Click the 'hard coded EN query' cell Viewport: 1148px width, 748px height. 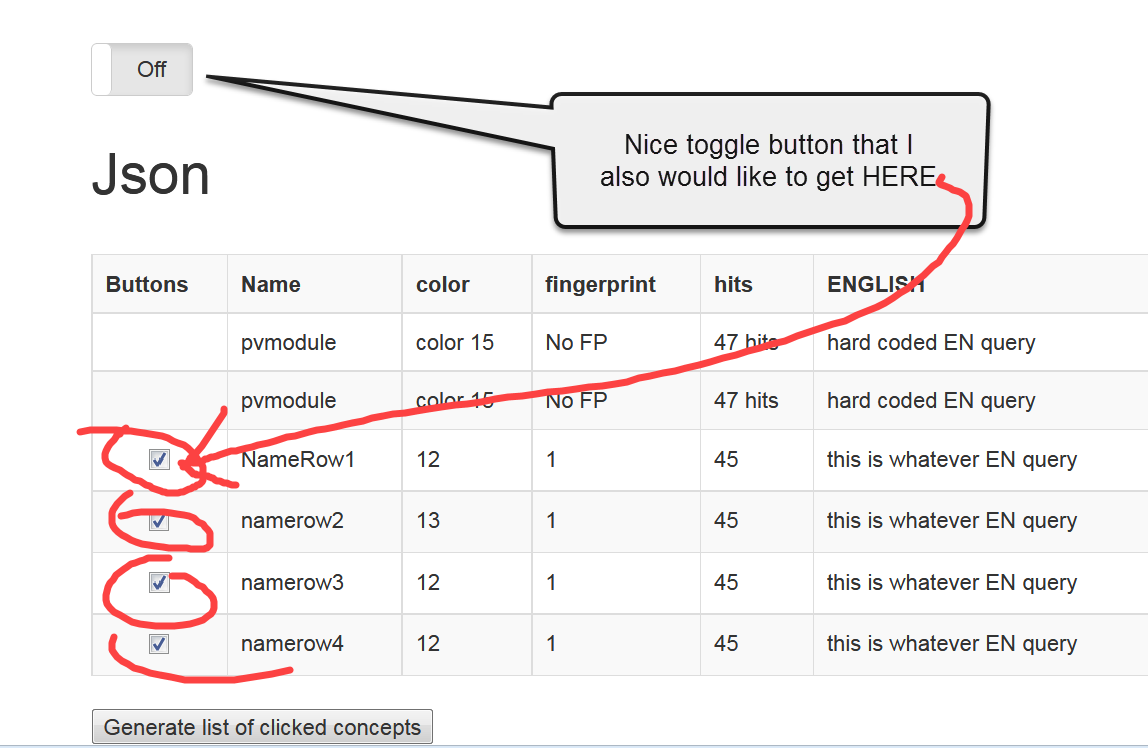pos(930,342)
